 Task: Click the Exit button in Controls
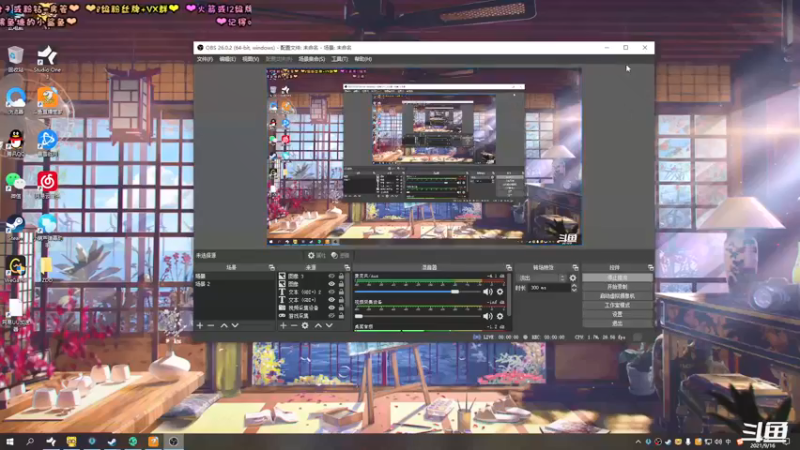[x=617, y=323]
